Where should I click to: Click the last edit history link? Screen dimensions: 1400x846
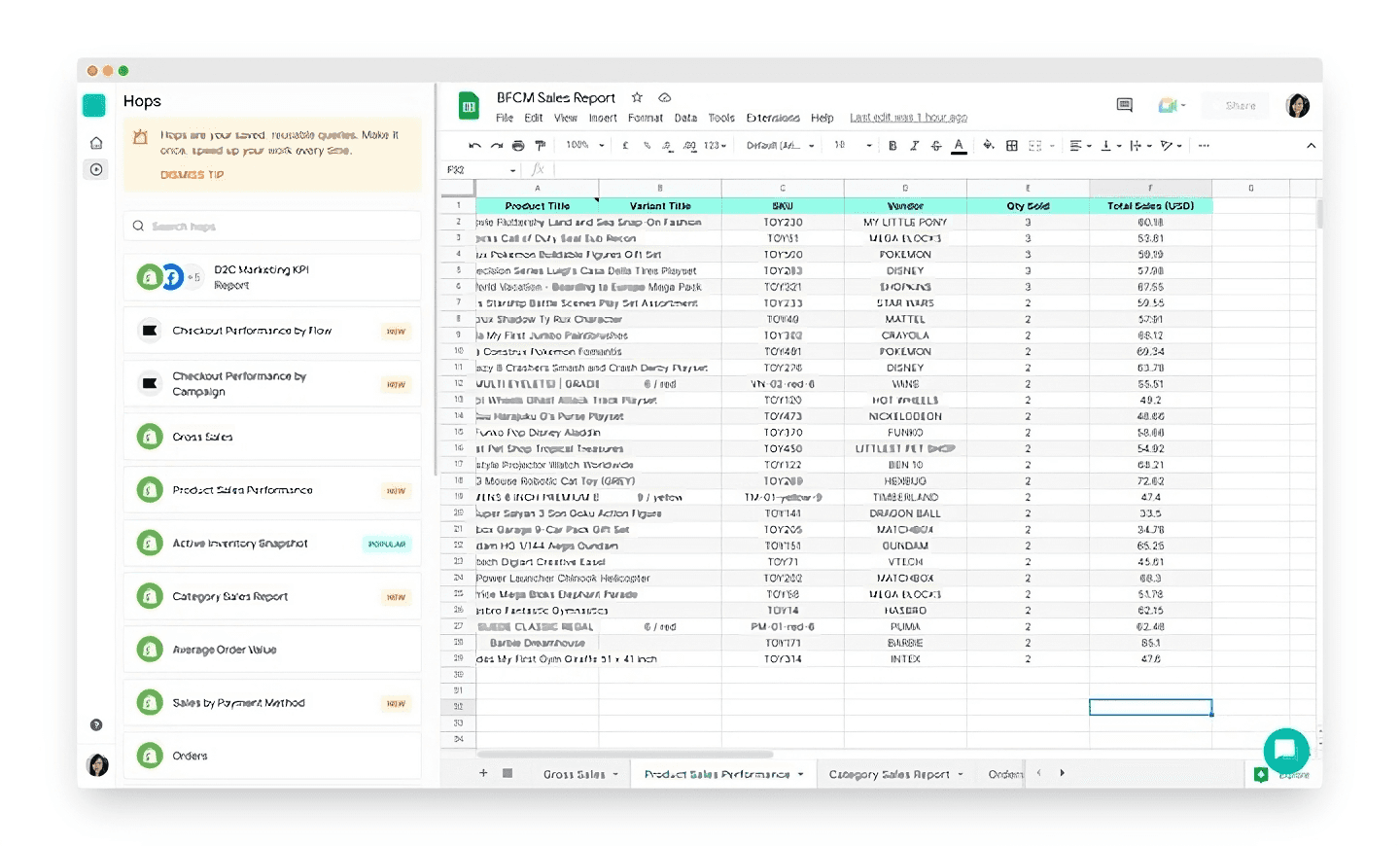coord(908,118)
